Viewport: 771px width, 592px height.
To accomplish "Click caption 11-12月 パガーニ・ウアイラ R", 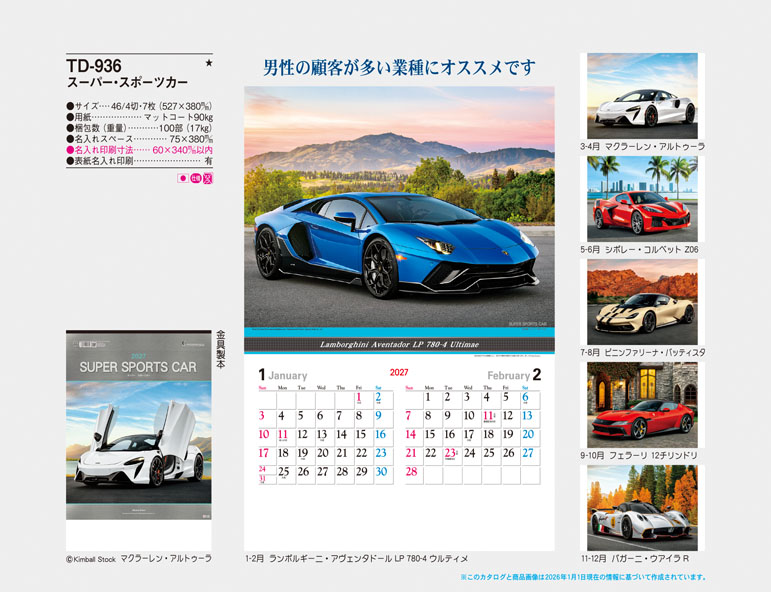I will click(x=635, y=559).
